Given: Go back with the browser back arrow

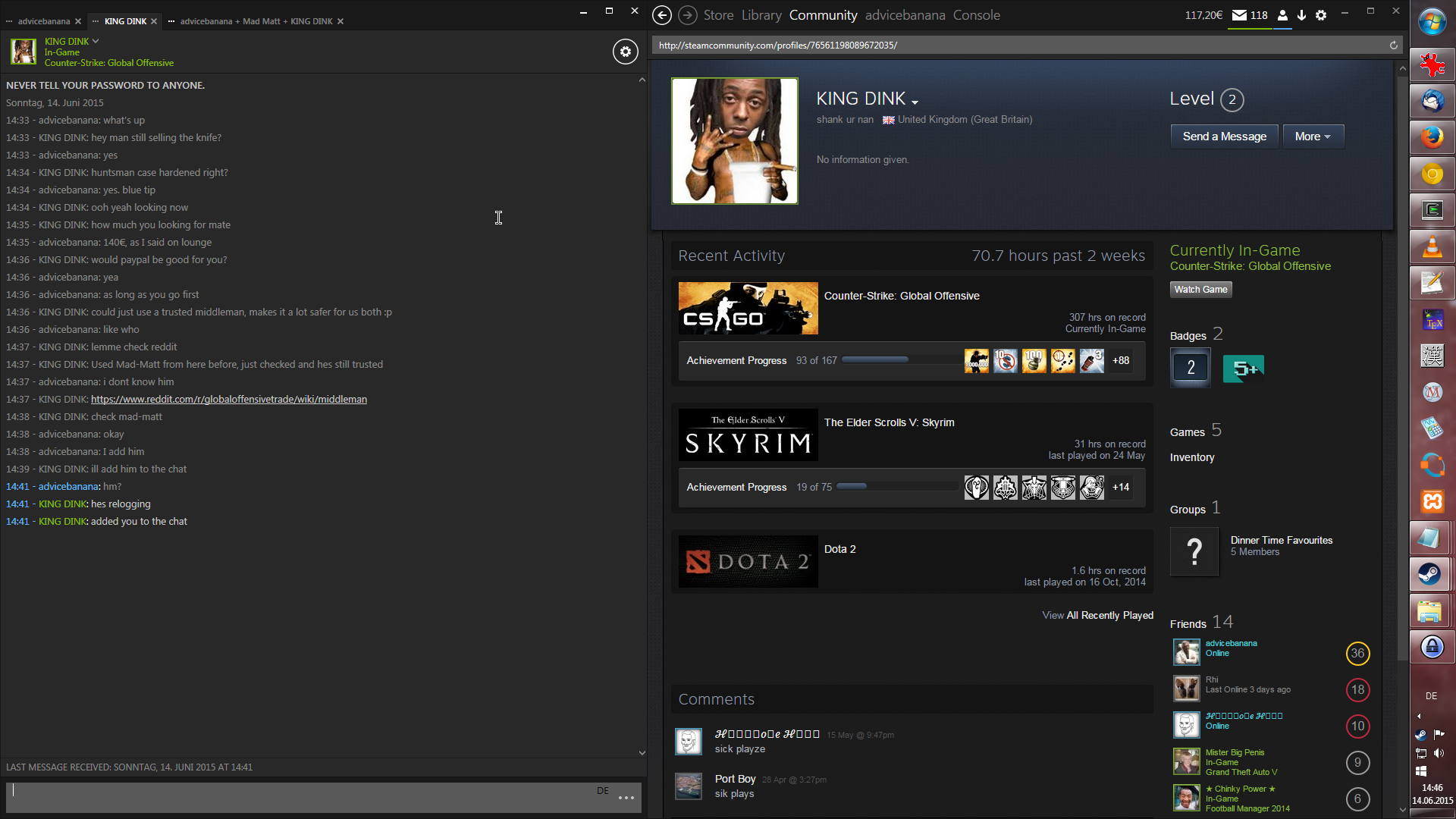Looking at the screenshot, I should [662, 15].
